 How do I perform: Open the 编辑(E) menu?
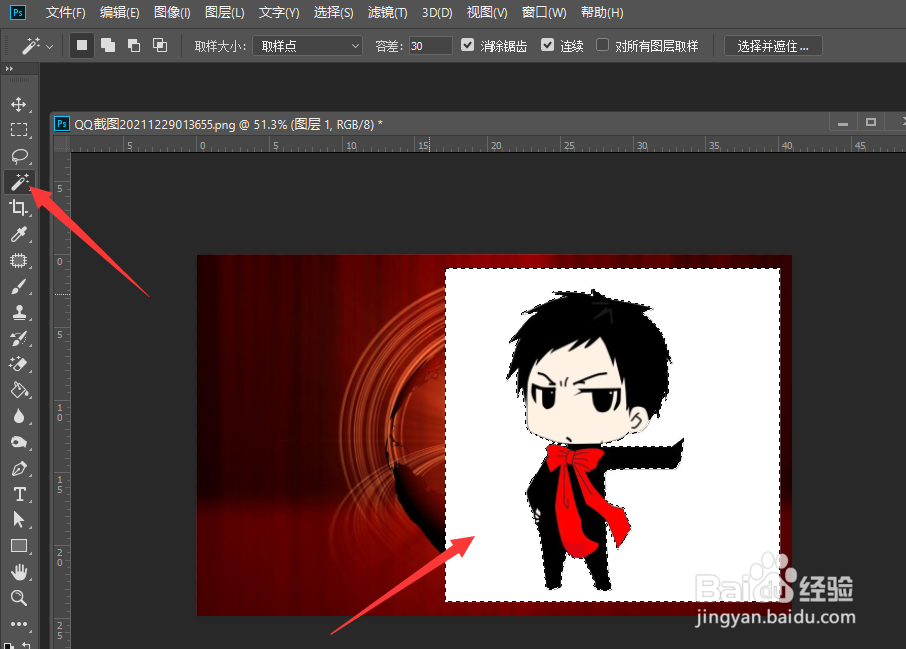(119, 12)
